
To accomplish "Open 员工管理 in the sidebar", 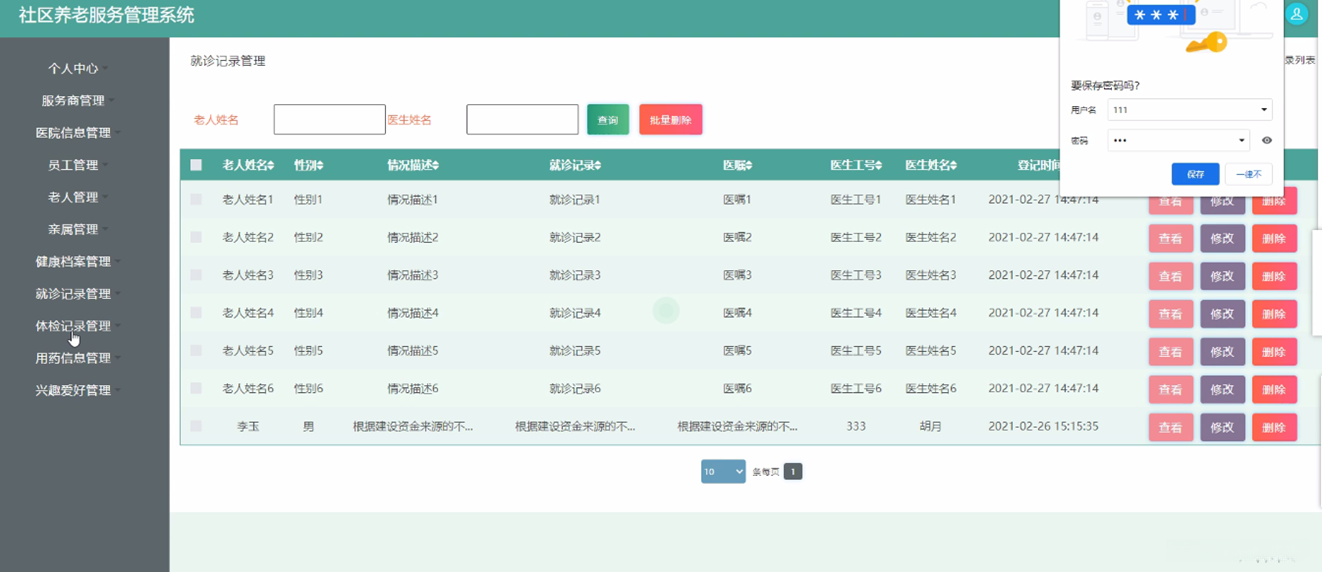I will click(x=73, y=165).
